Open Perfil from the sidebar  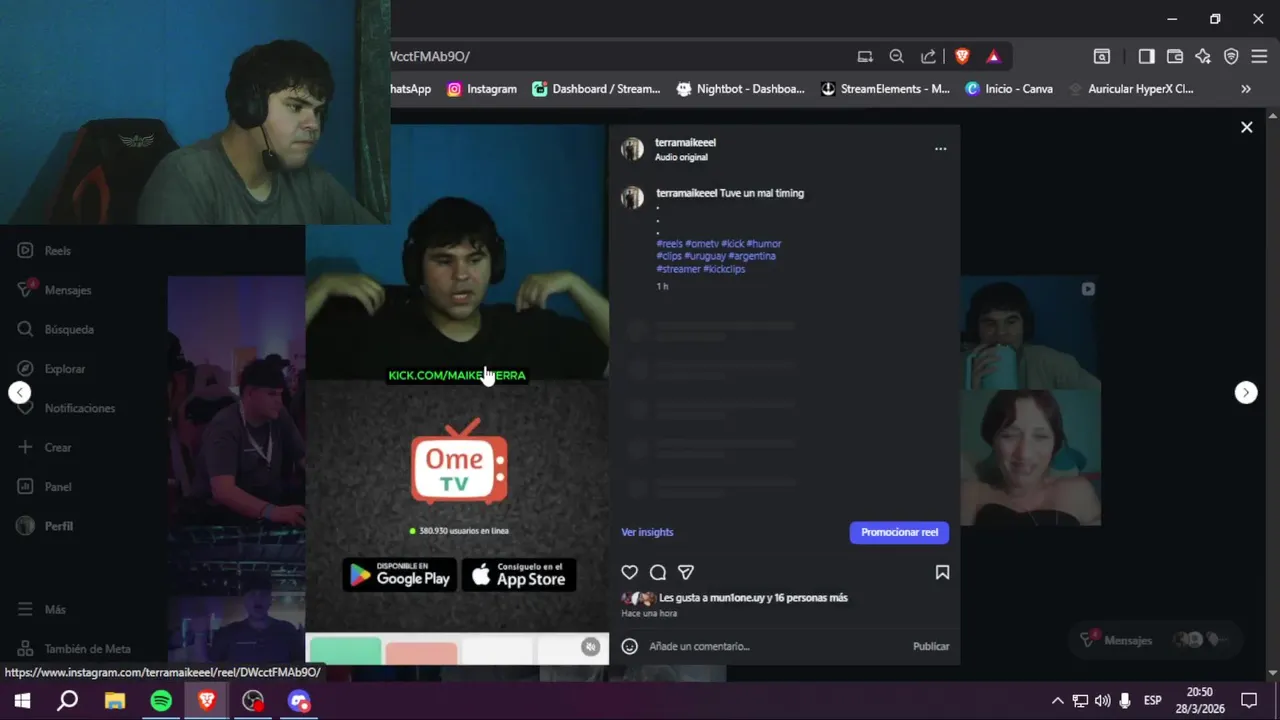click(45, 526)
